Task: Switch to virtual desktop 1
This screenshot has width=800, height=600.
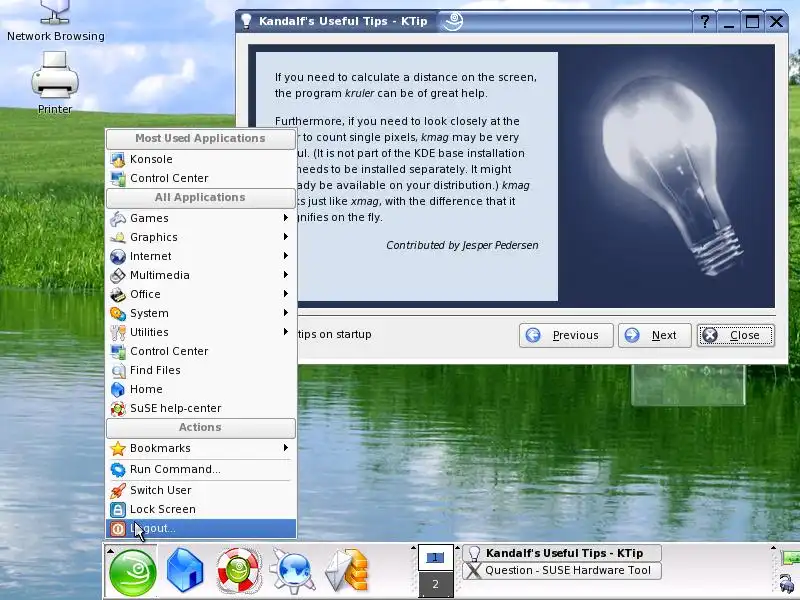Action: (435, 558)
